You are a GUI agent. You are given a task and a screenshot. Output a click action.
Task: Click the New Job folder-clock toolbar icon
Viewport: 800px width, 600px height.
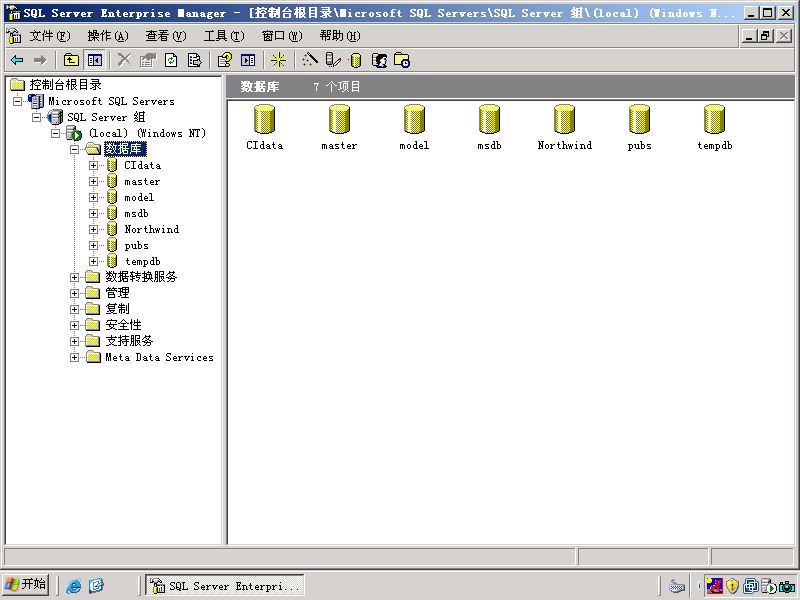tap(402, 60)
